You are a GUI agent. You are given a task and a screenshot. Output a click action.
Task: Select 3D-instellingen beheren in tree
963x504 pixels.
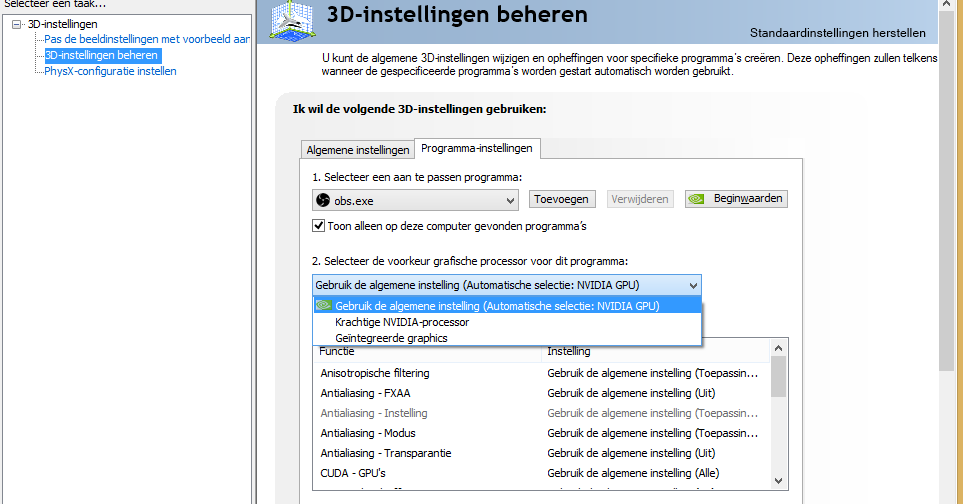point(102,55)
